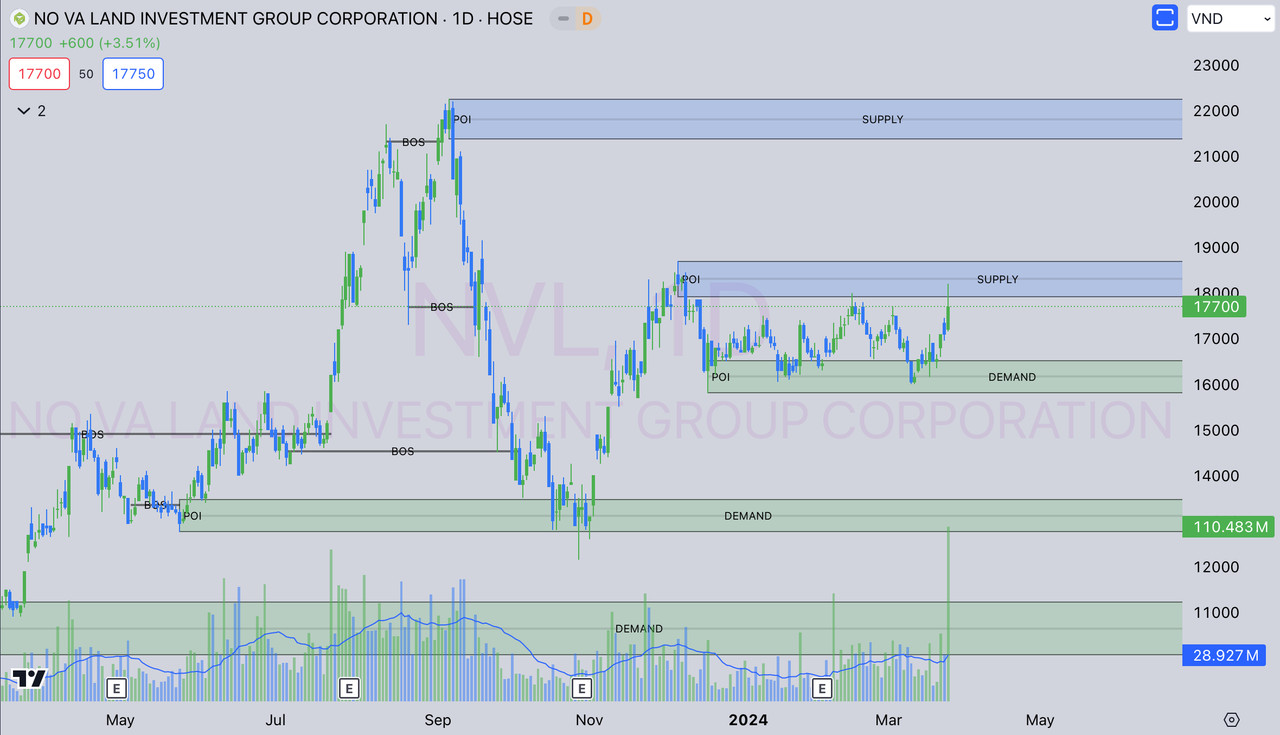The width and height of the screenshot is (1280, 735).
Task: Click the TradingView logo
Action: pyautogui.click(x=29, y=679)
